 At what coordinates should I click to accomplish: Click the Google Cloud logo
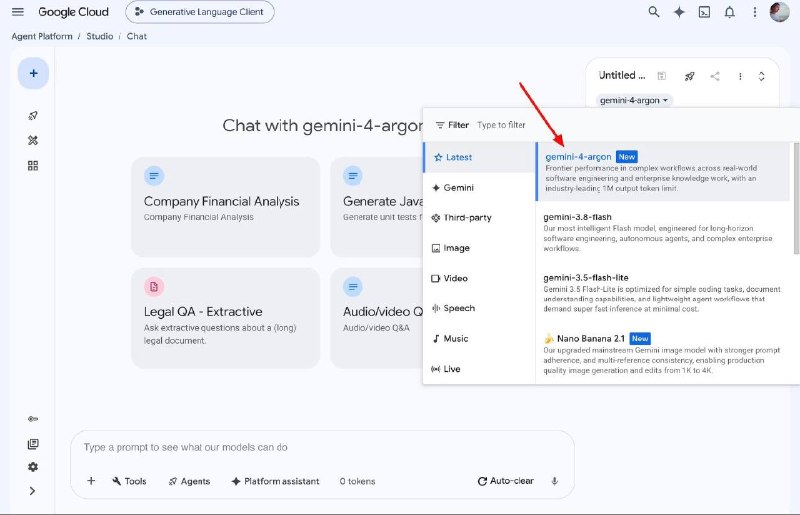point(73,12)
